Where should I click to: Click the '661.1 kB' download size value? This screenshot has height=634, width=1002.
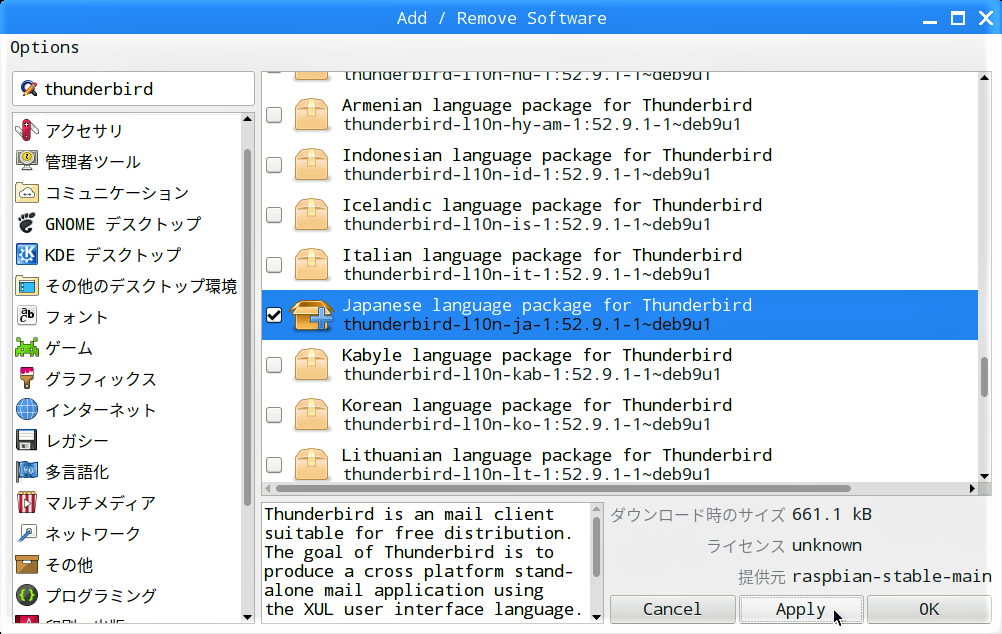pos(832,514)
